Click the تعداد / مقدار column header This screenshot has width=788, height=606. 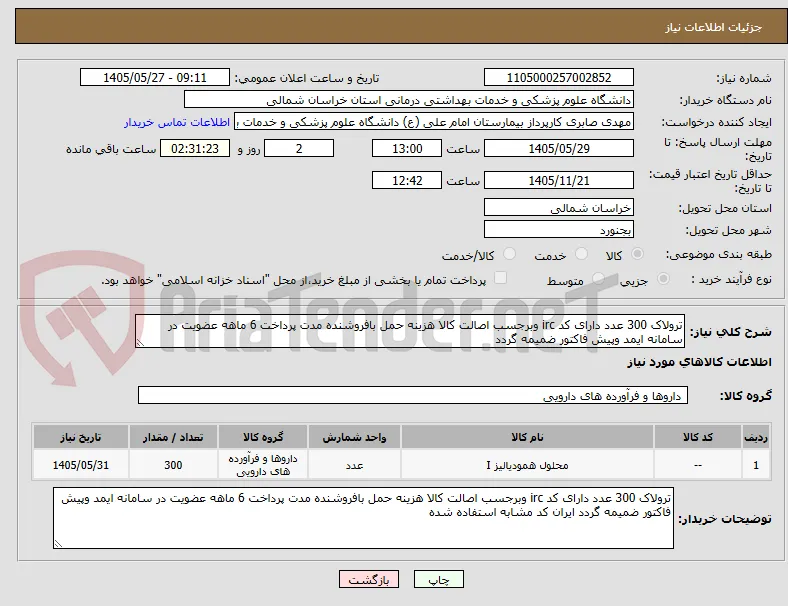173,437
